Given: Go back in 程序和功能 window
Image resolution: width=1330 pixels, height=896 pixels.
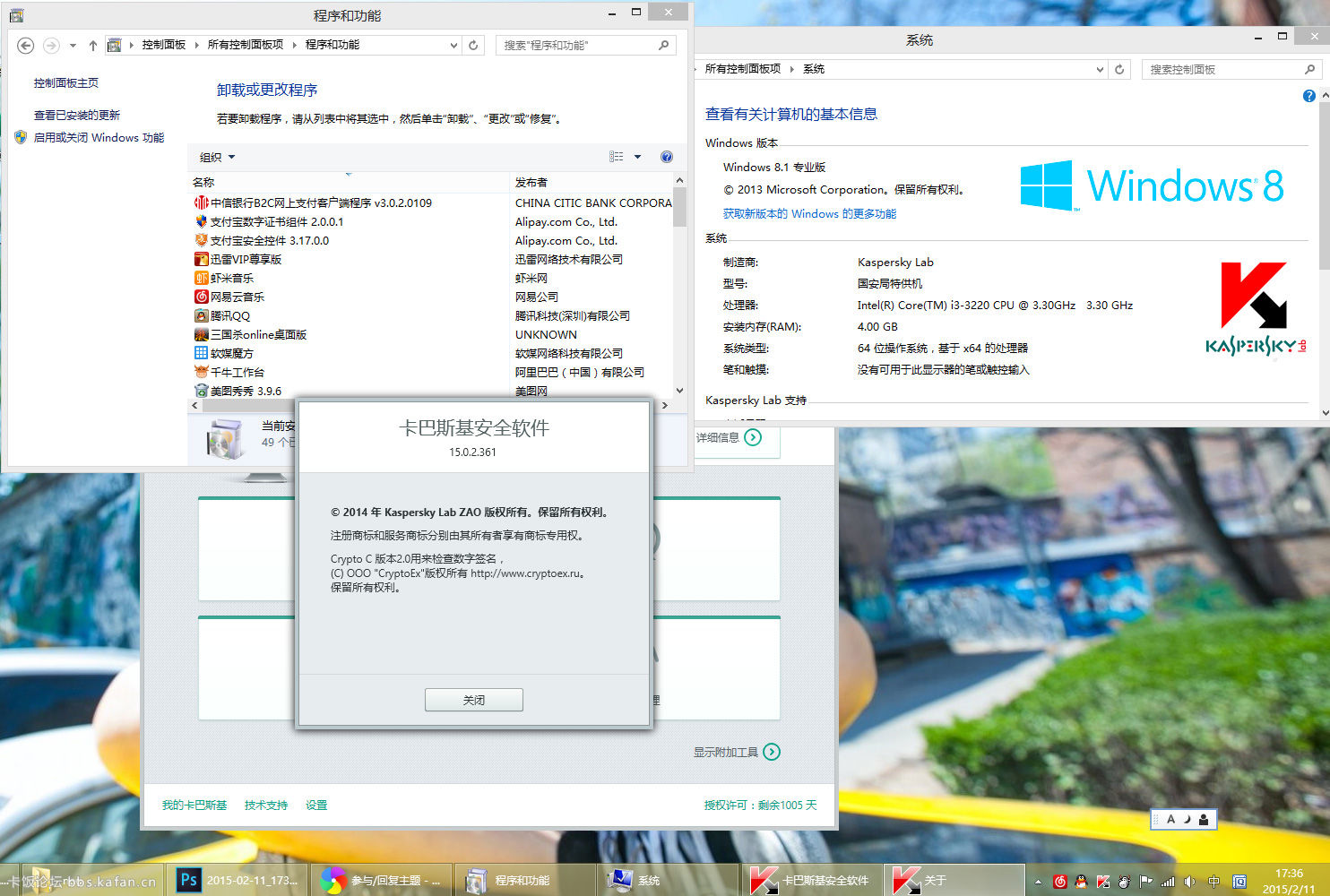Looking at the screenshot, I should (26, 45).
